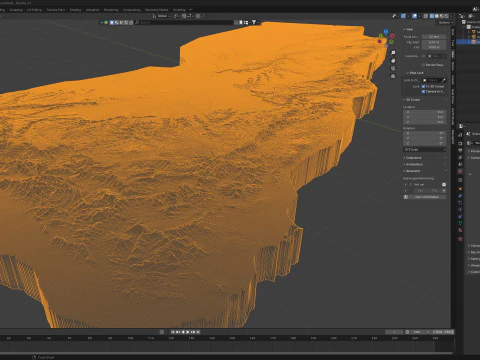Switch to the Geometry Nodes workspace

tap(156, 10)
